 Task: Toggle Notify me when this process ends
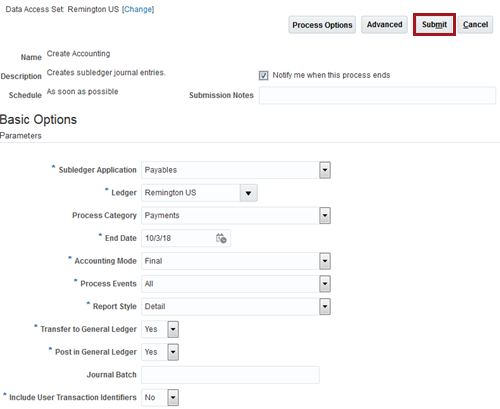pos(263,75)
